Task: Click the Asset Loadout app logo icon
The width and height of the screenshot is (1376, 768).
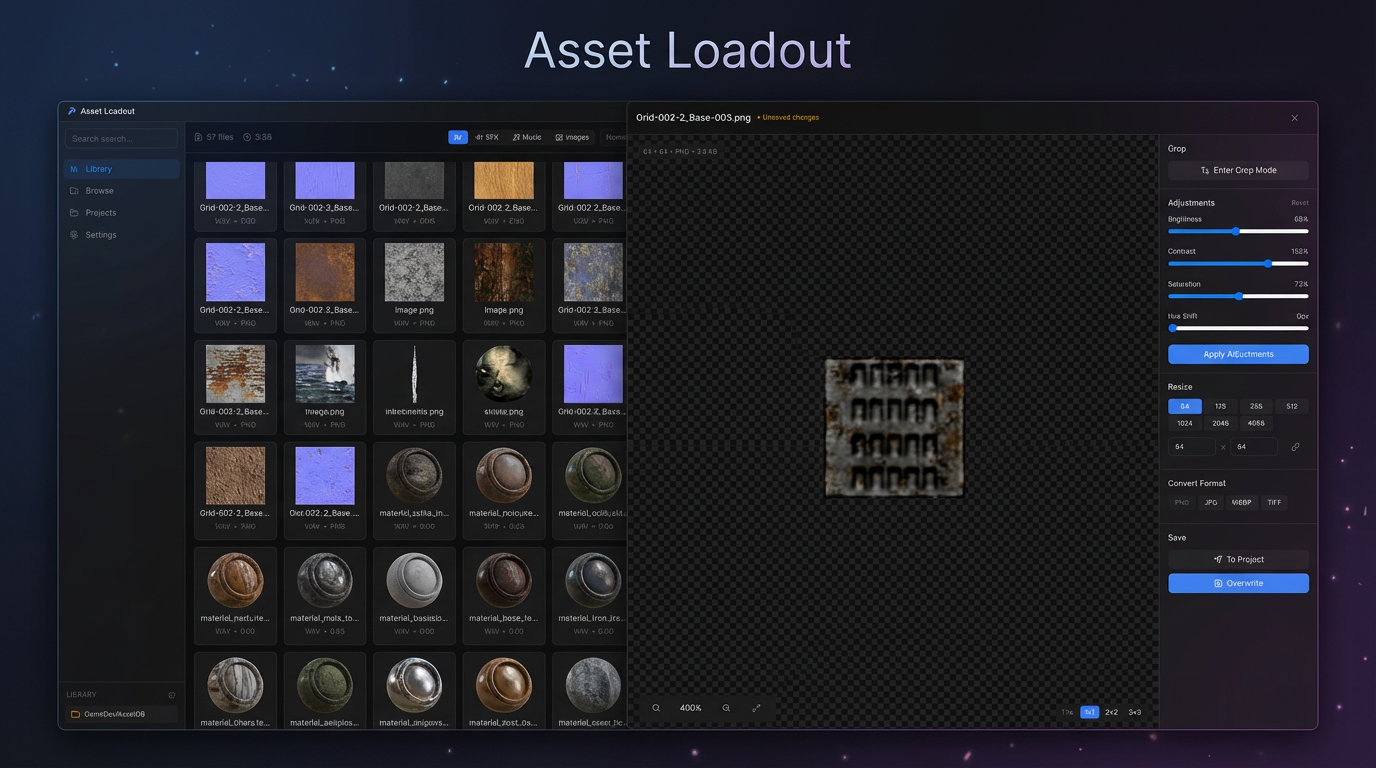Action: 71,111
